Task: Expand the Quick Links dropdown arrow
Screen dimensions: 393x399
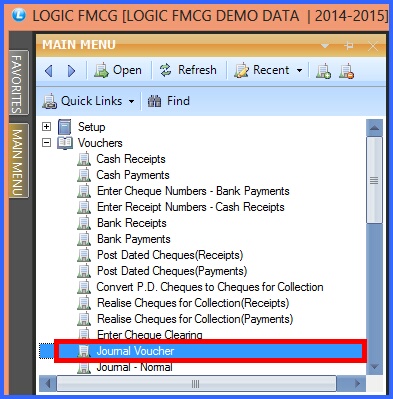Action: click(x=131, y=101)
